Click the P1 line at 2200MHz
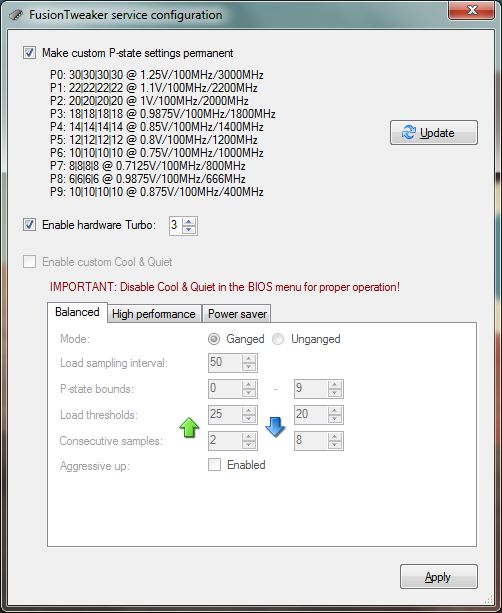Image resolution: width=502 pixels, height=613 pixels. (x=154, y=88)
